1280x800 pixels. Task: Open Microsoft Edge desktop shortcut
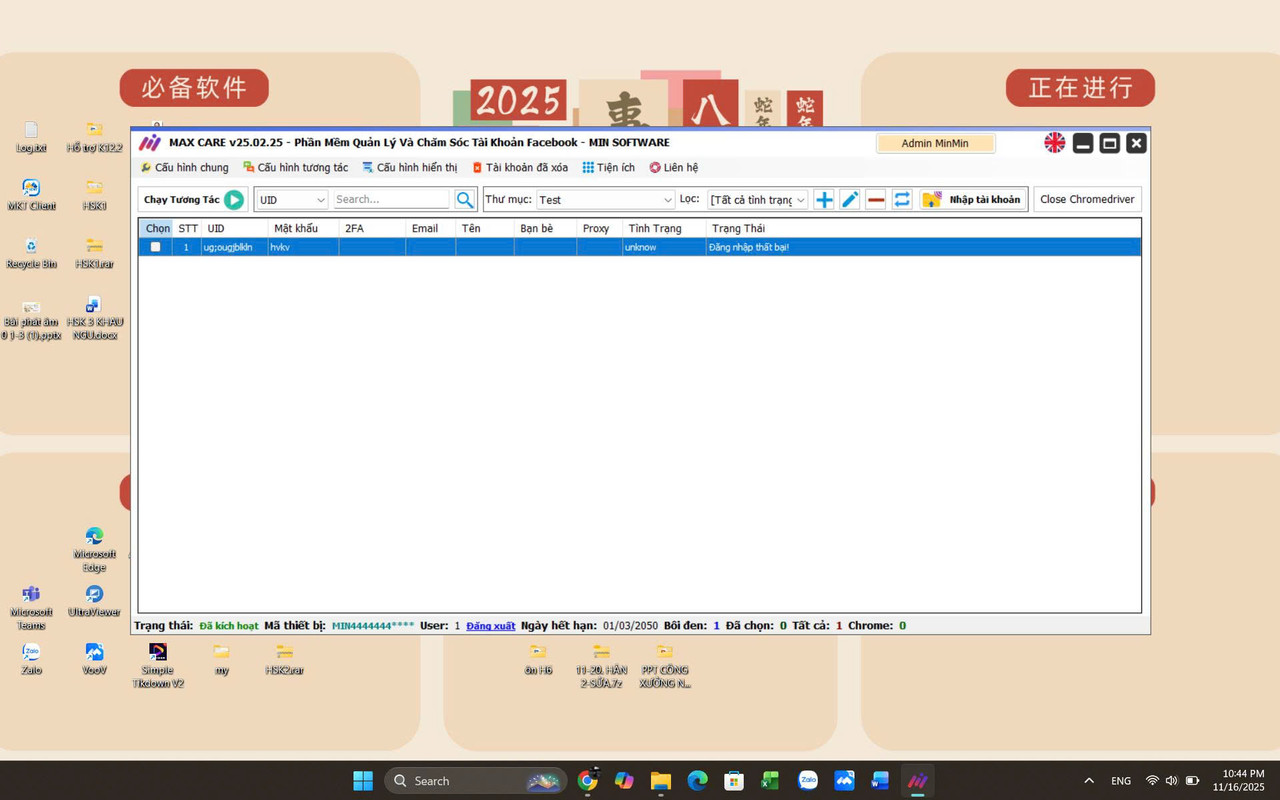(x=94, y=550)
